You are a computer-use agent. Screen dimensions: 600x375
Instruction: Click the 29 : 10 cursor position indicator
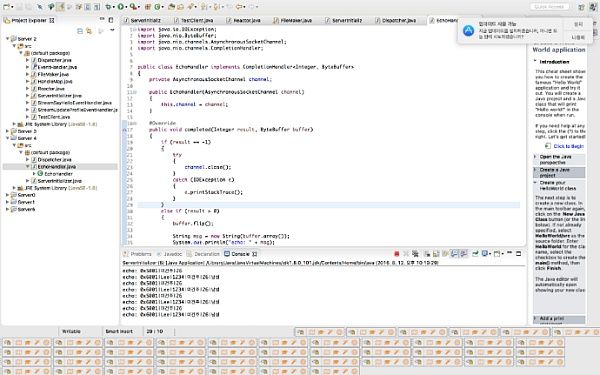[x=155, y=331]
